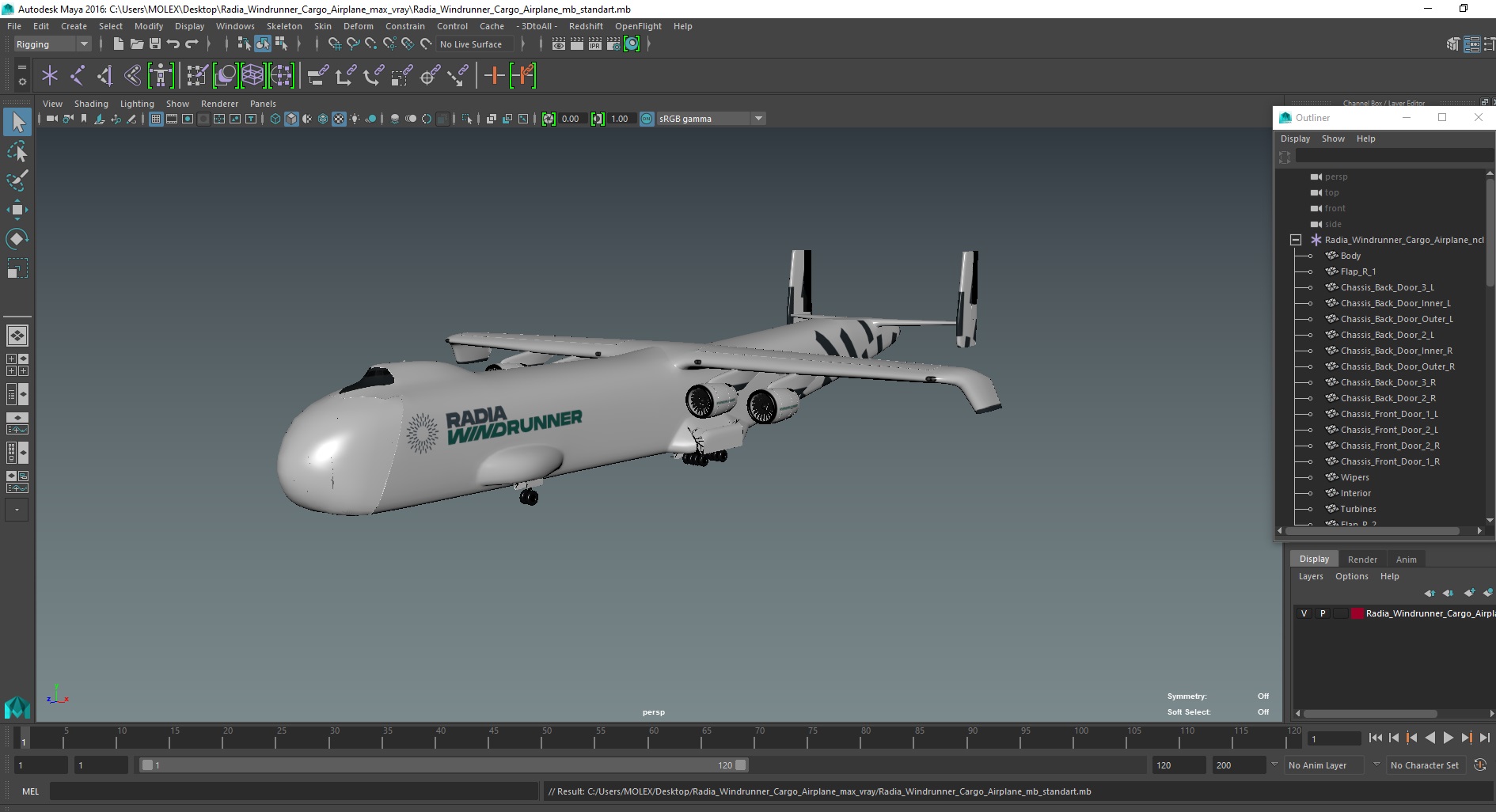Click move layer up icon in Layer Editor
Screen dimensions: 1496x812
1430,593
